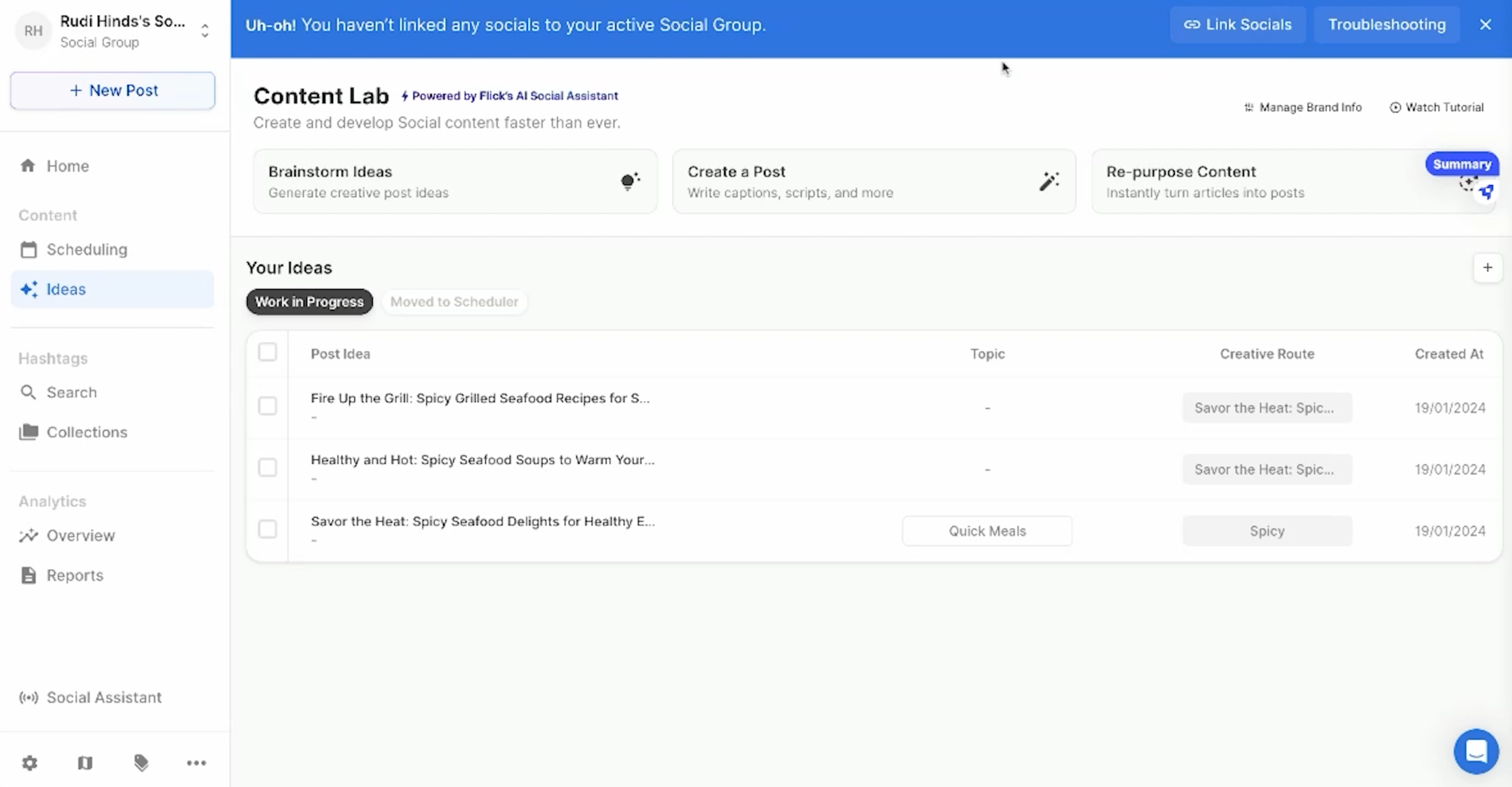Image resolution: width=1512 pixels, height=787 pixels.
Task: Open the Spicy creative route selector
Action: click(1267, 531)
